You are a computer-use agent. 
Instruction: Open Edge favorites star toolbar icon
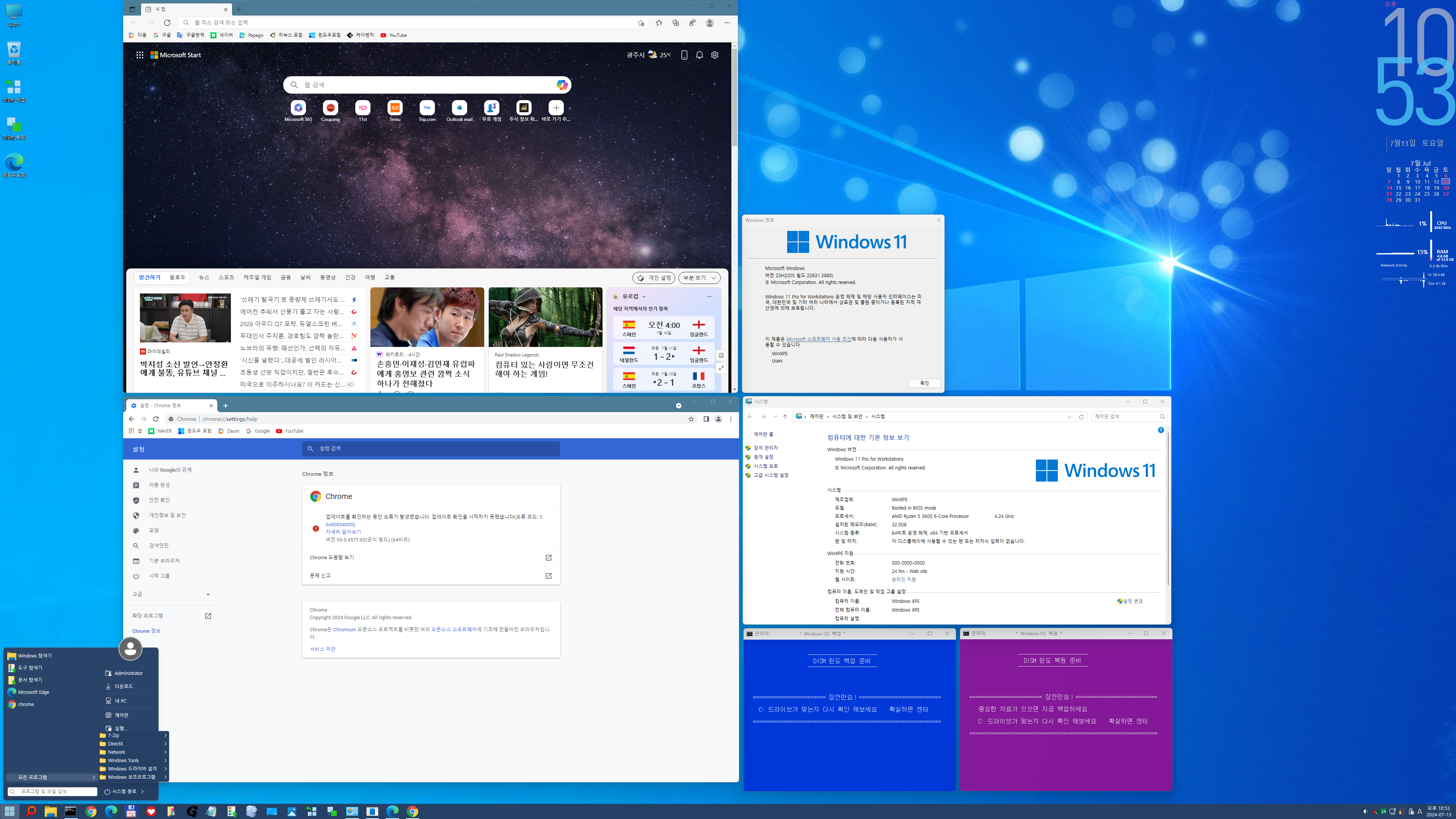tap(659, 23)
